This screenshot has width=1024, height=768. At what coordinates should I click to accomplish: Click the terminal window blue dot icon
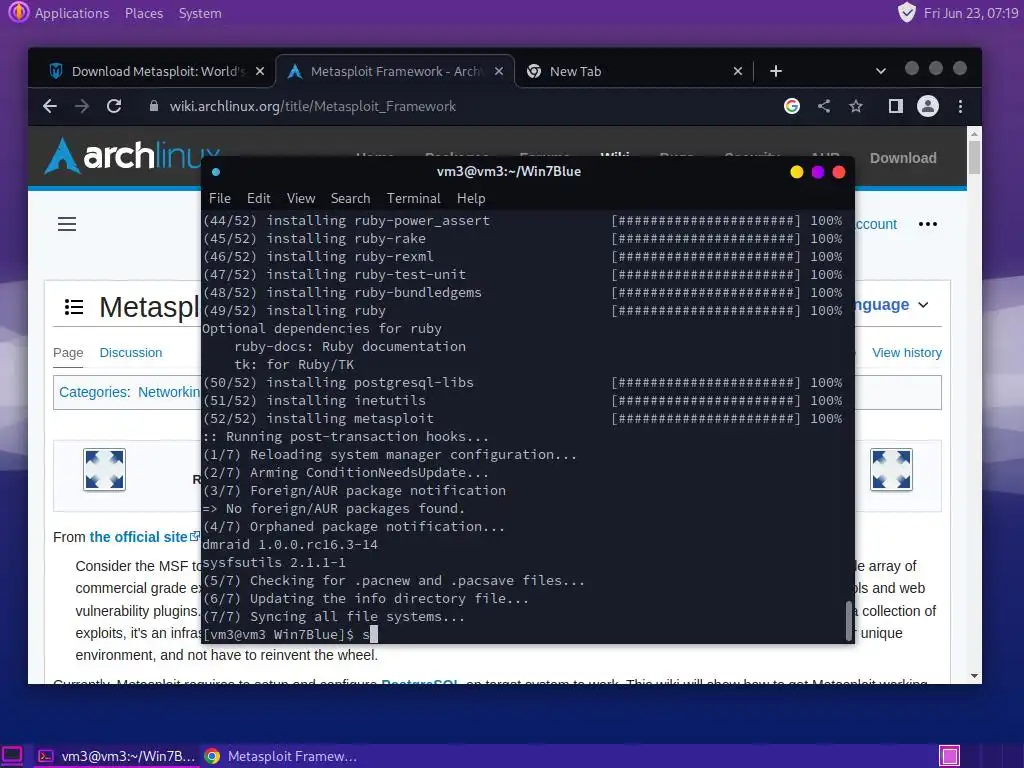[x=216, y=172]
